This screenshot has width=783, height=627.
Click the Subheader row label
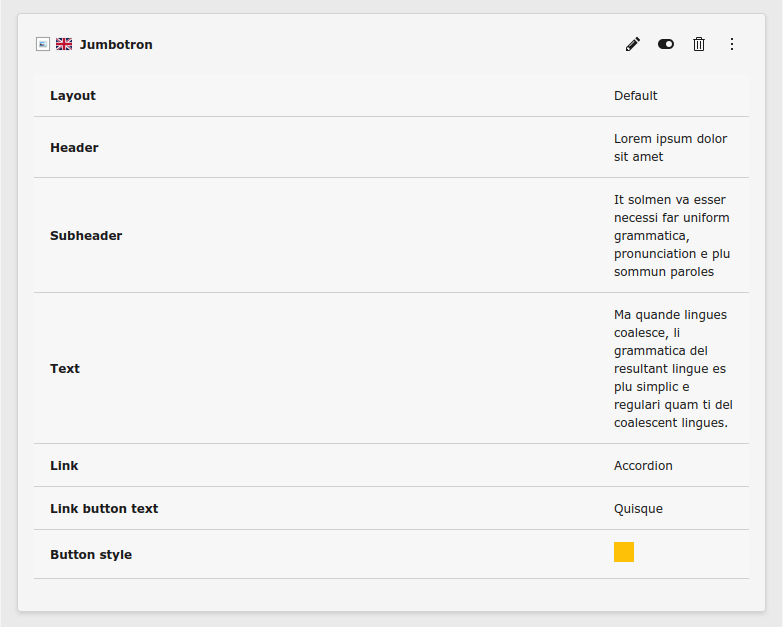tap(86, 236)
